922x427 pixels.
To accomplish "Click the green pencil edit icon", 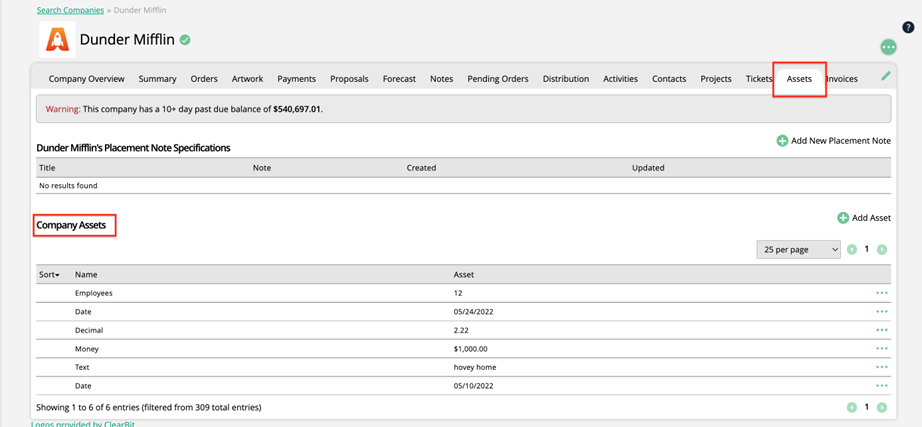I will [885, 76].
